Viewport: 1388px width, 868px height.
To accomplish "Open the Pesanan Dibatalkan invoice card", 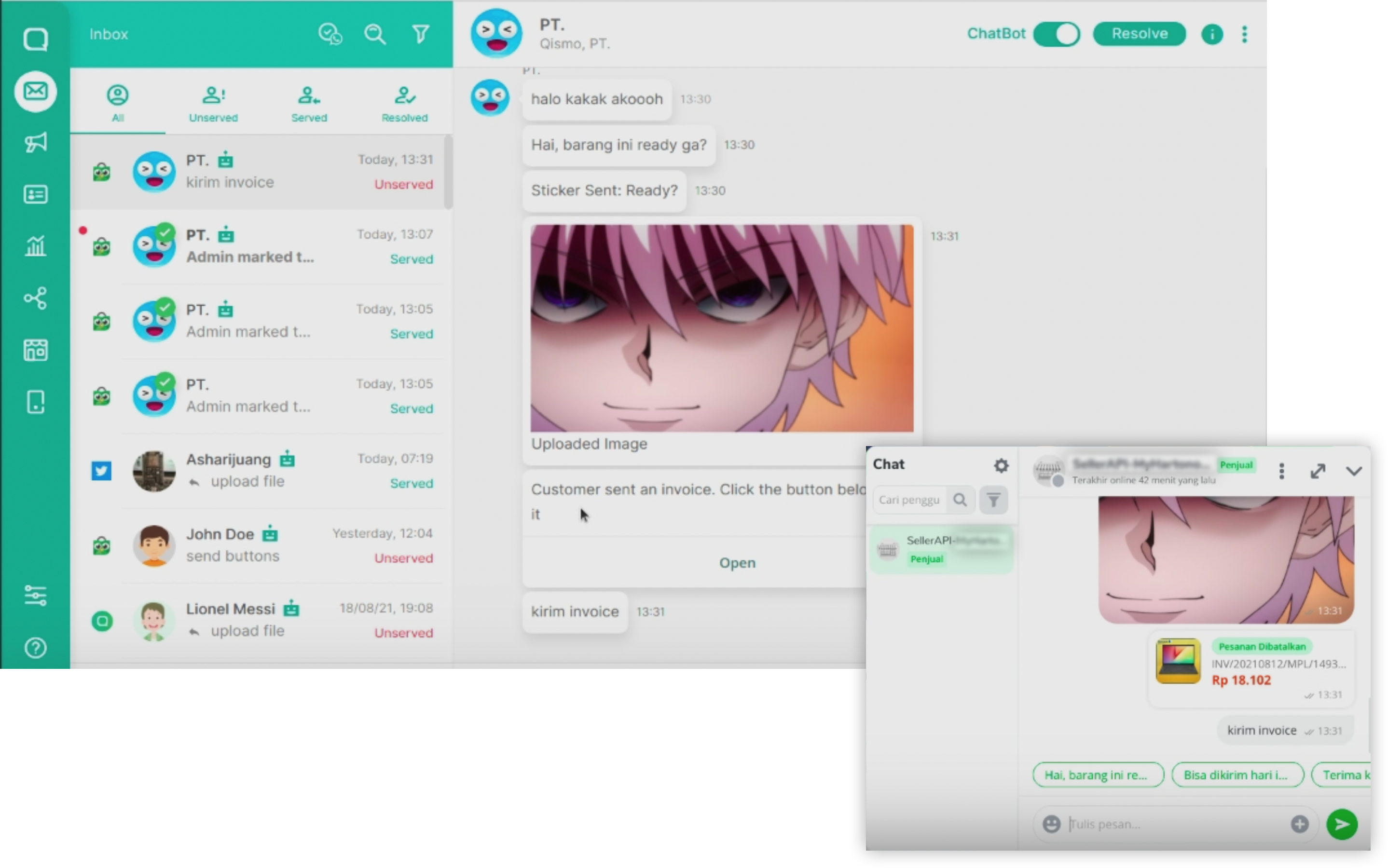I will click(x=1251, y=668).
